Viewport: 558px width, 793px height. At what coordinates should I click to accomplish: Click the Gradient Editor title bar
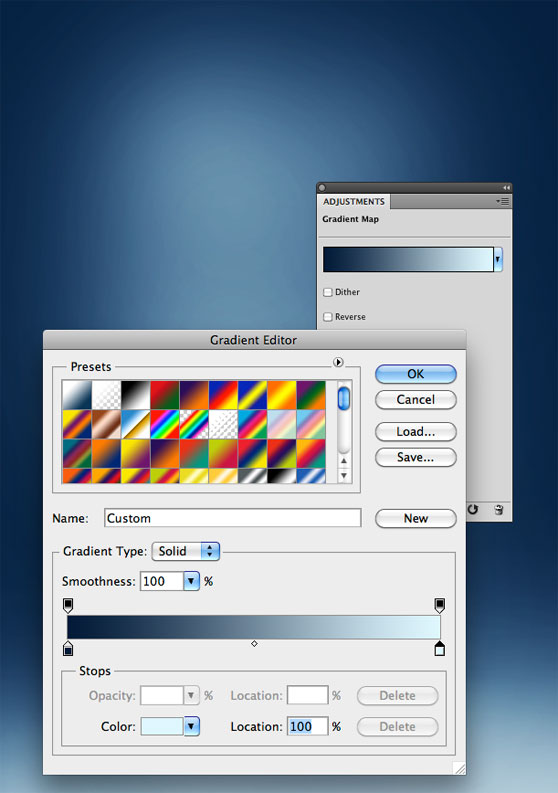[x=254, y=340]
